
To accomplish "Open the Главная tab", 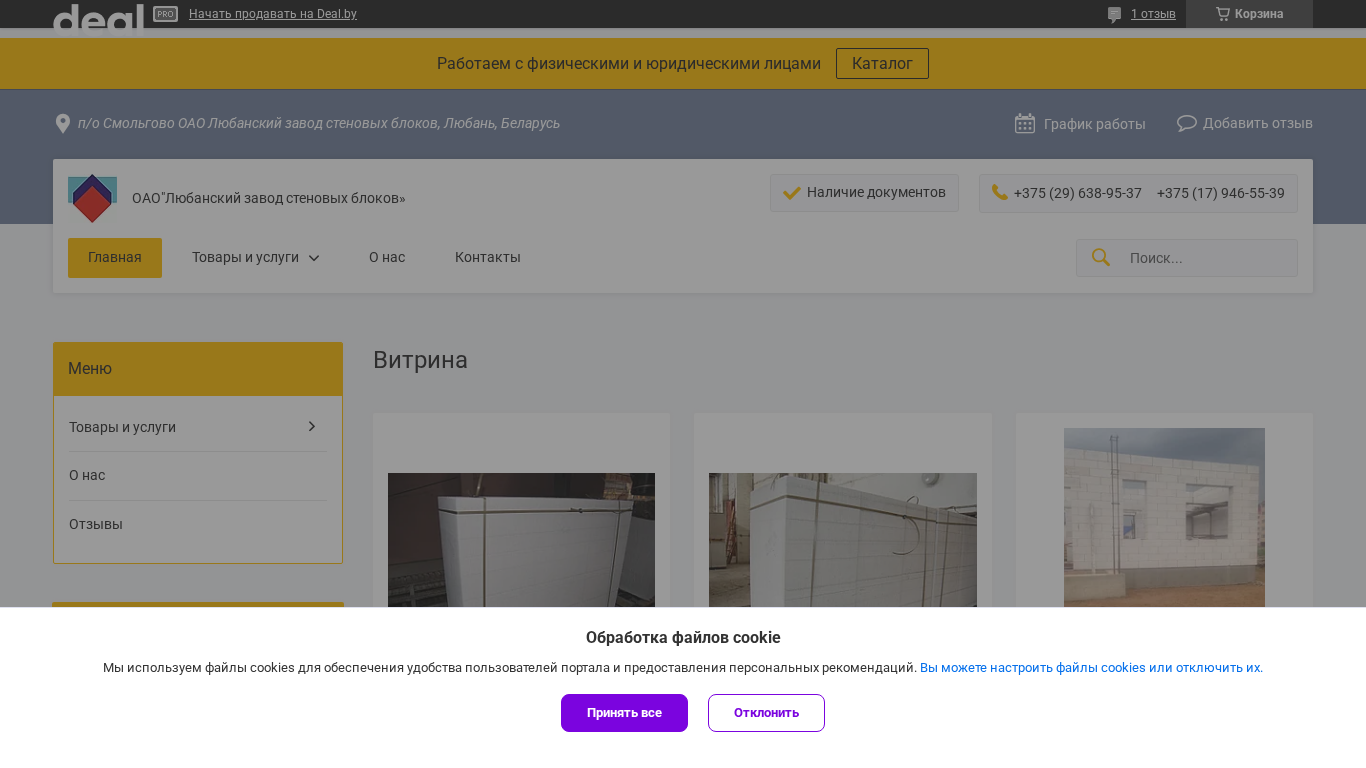I will [x=115, y=258].
